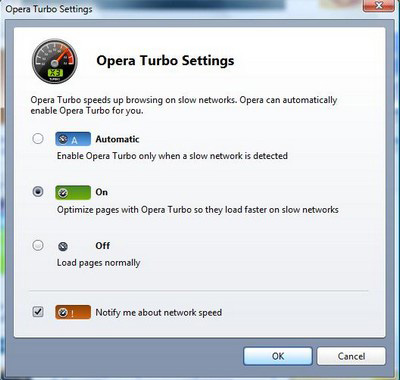The width and height of the screenshot is (400, 380).
Task: Click the green Turbo On icon
Action: [73, 193]
